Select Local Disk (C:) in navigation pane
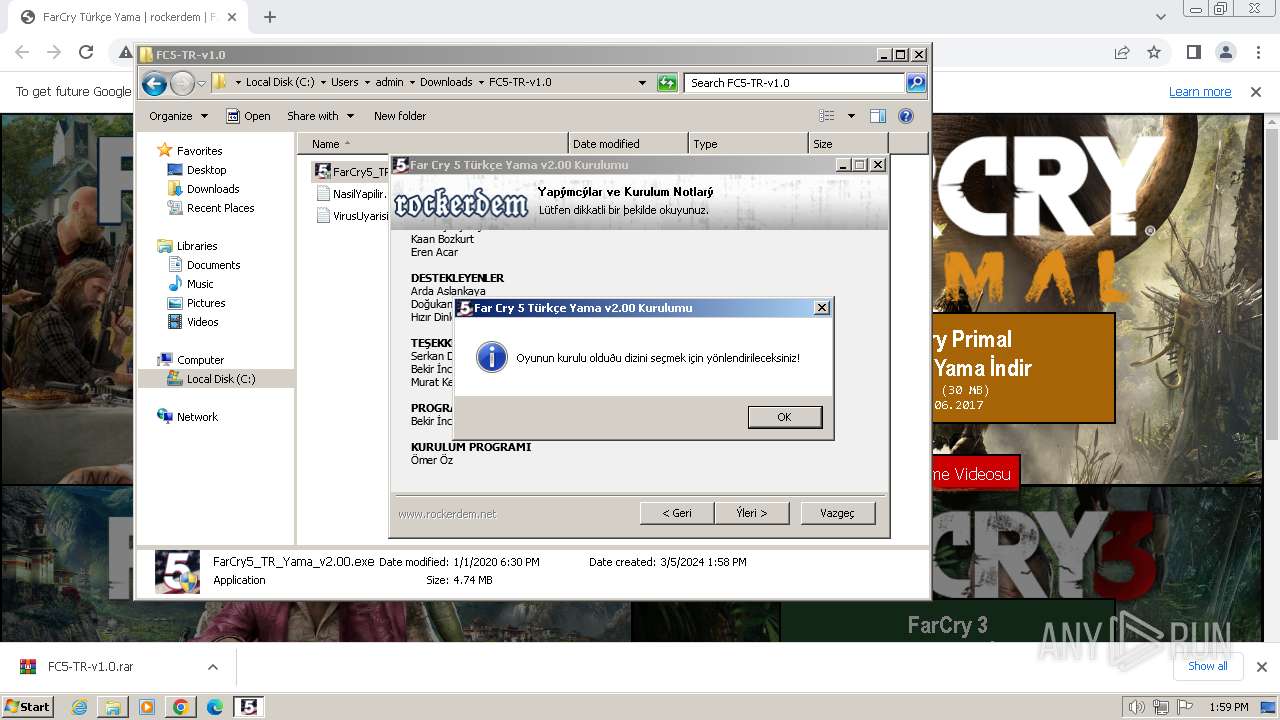This screenshot has width=1280, height=720. [221, 379]
